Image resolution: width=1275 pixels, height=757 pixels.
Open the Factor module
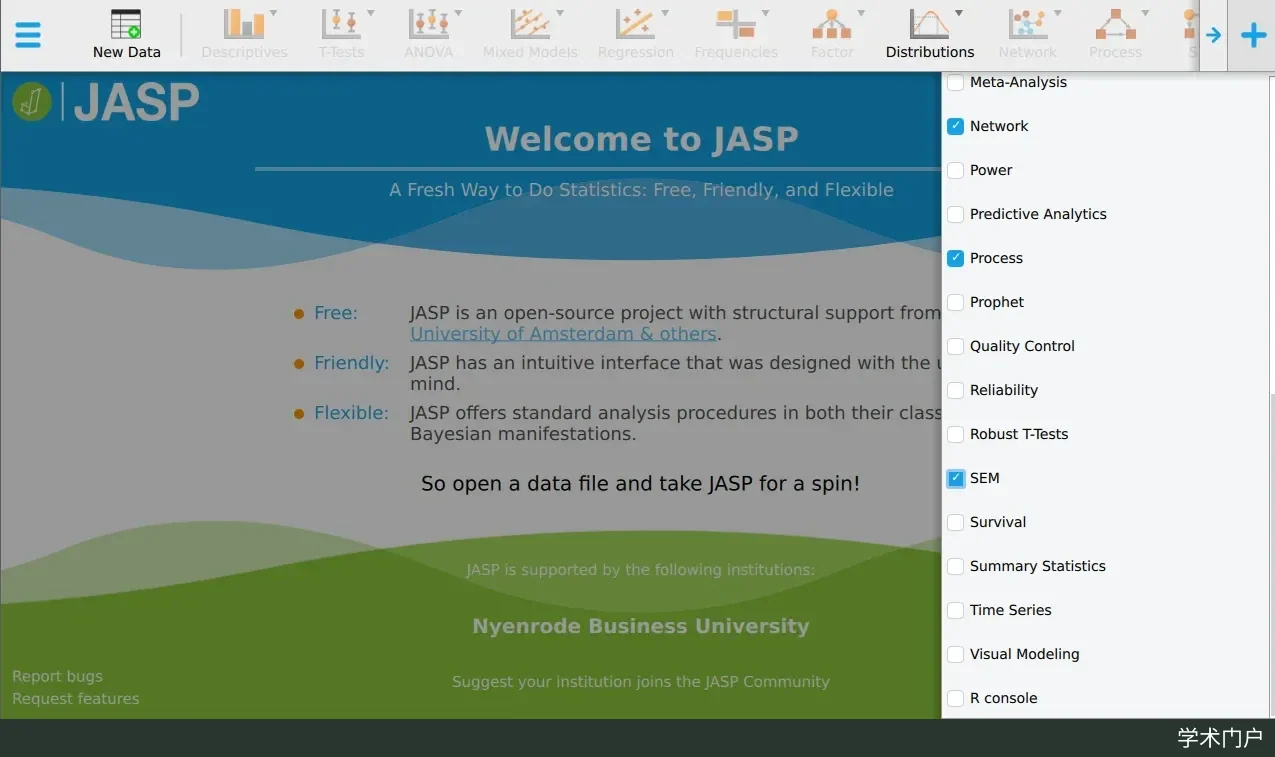click(832, 35)
